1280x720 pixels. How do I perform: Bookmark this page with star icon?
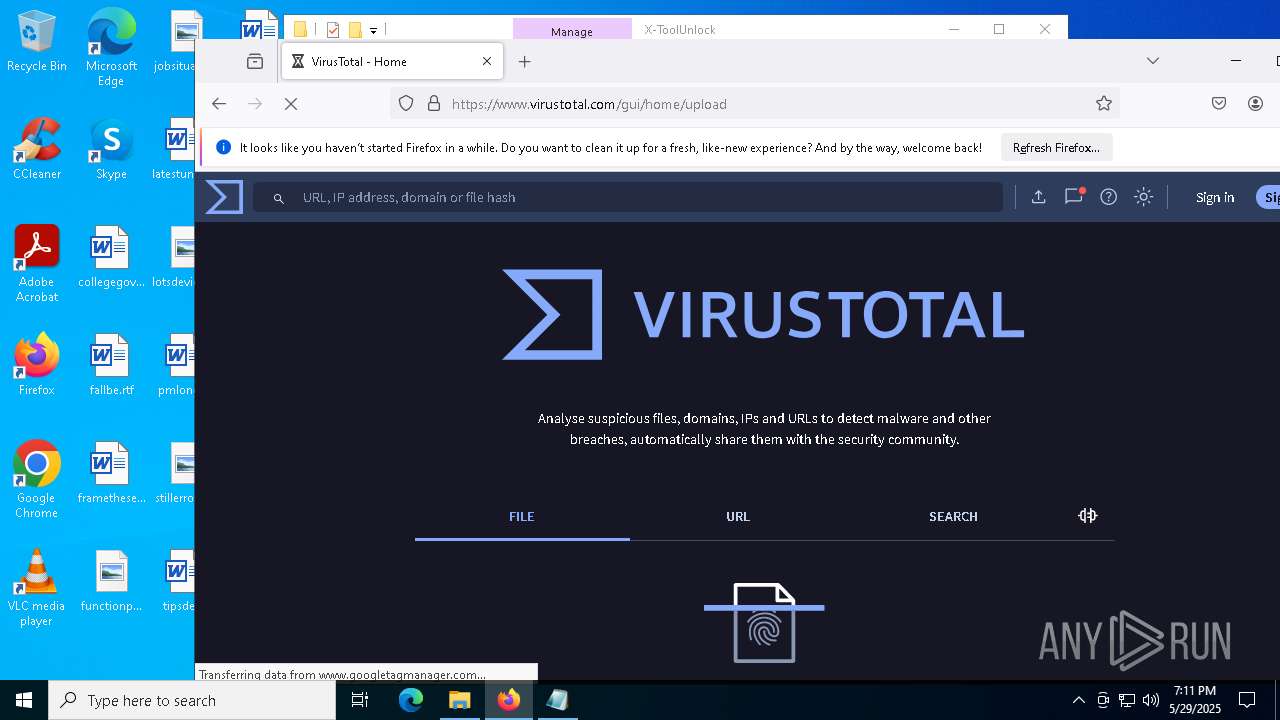(x=1104, y=103)
